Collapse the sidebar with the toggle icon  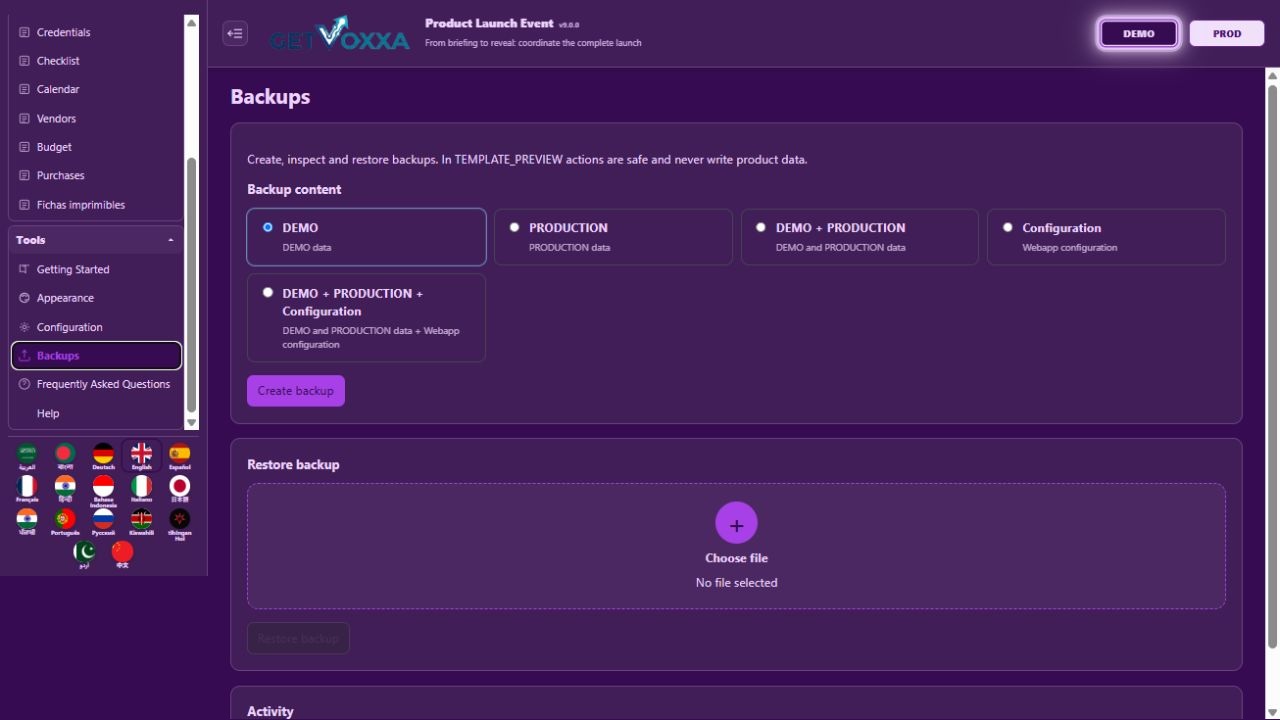point(235,33)
